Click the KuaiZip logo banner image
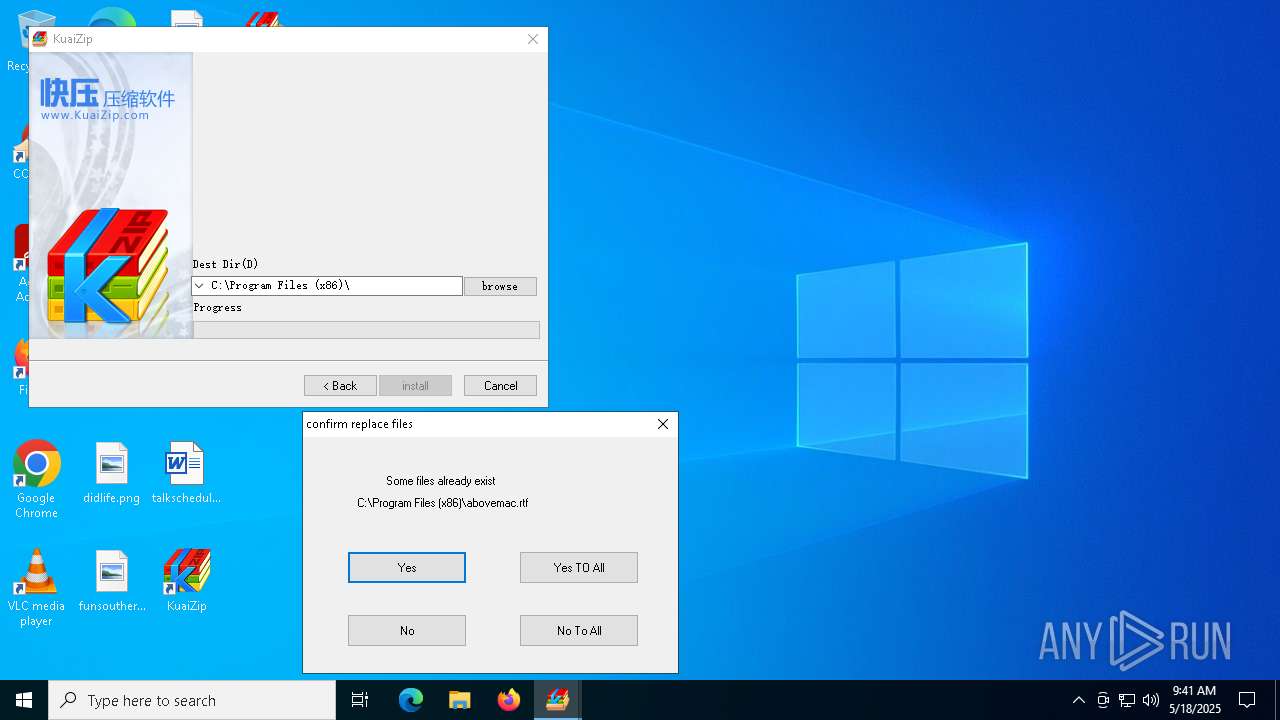1280x720 pixels. (x=111, y=195)
